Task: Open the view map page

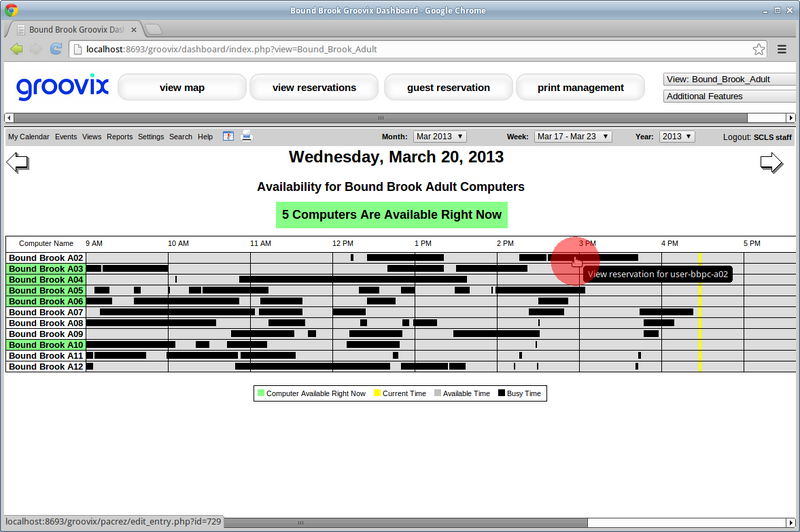Action: pyautogui.click(x=182, y=87)
